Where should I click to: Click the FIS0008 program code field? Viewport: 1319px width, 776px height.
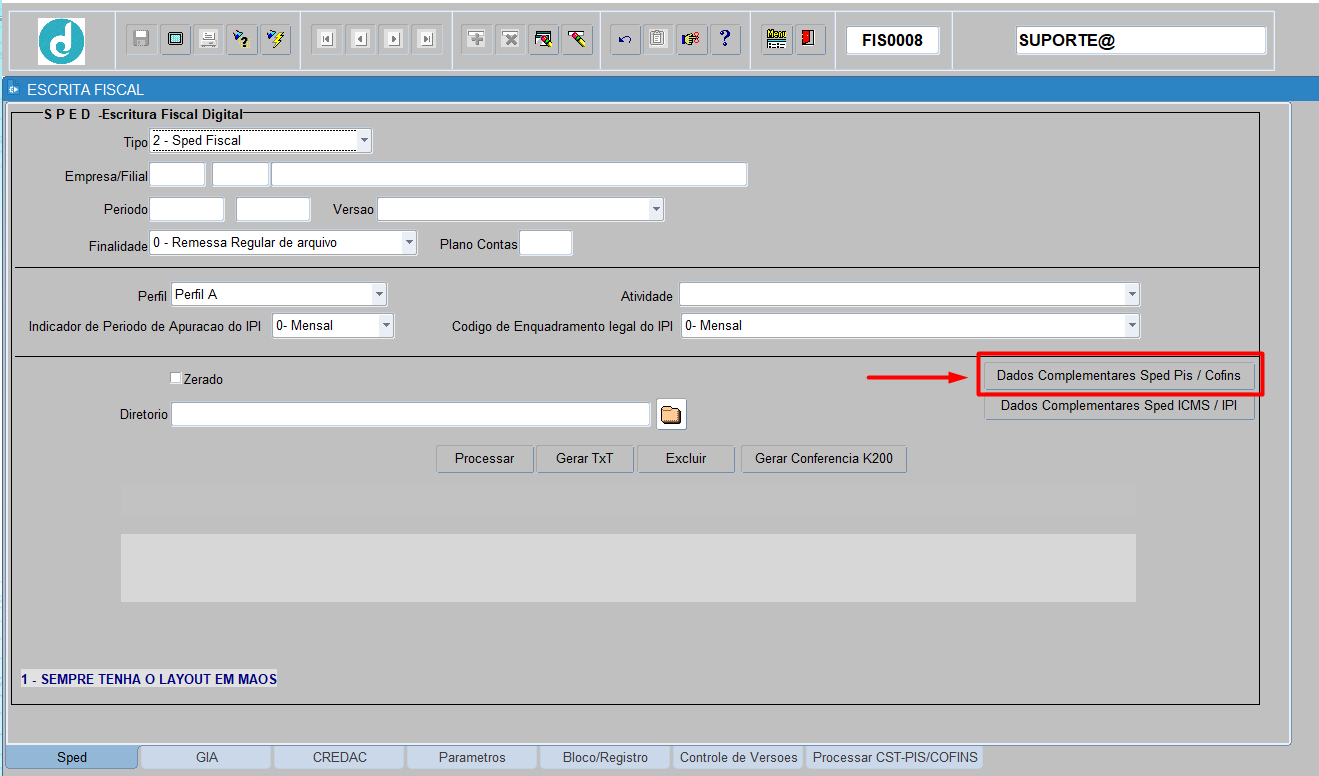click(893, 40)
